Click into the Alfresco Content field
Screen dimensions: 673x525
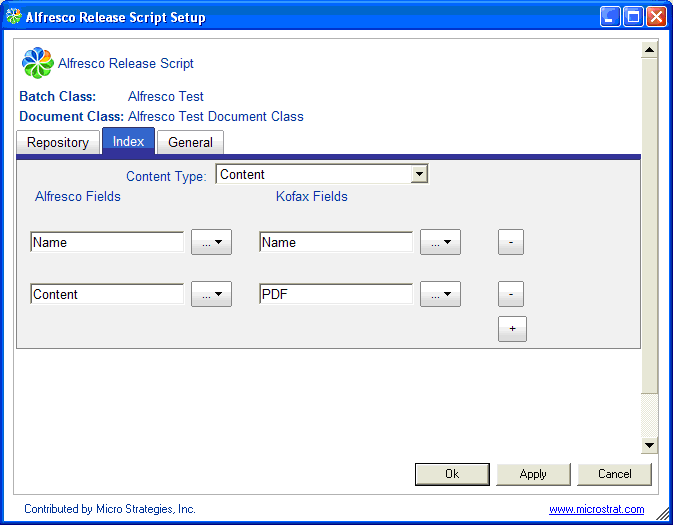[x=107, y=294]
